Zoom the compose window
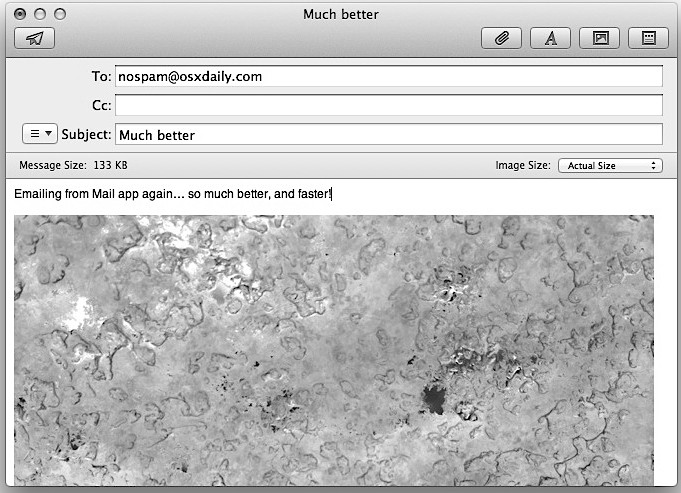Screen dimensions: 681x493 60,14
